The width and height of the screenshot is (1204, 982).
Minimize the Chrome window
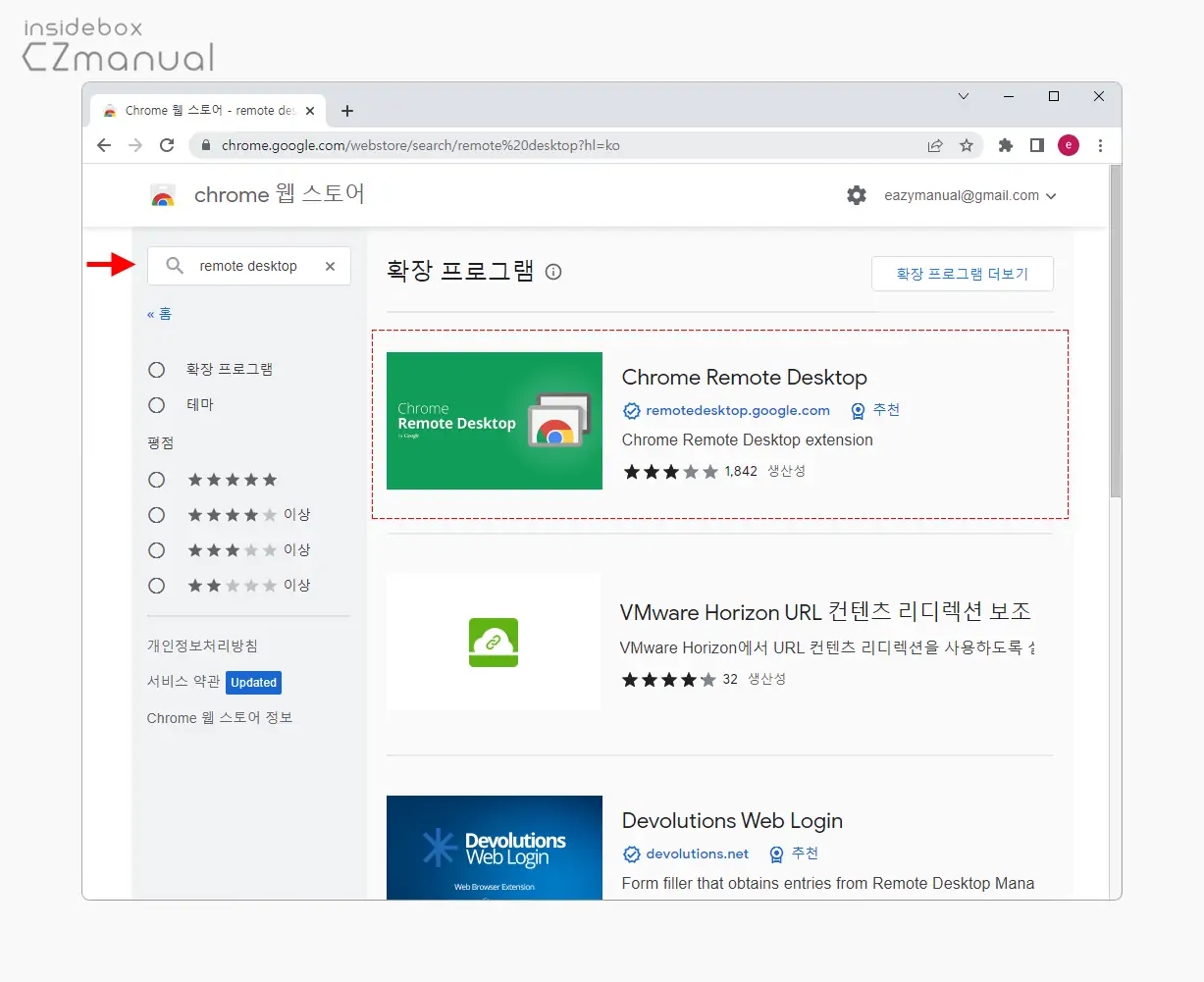(1009, 96)
